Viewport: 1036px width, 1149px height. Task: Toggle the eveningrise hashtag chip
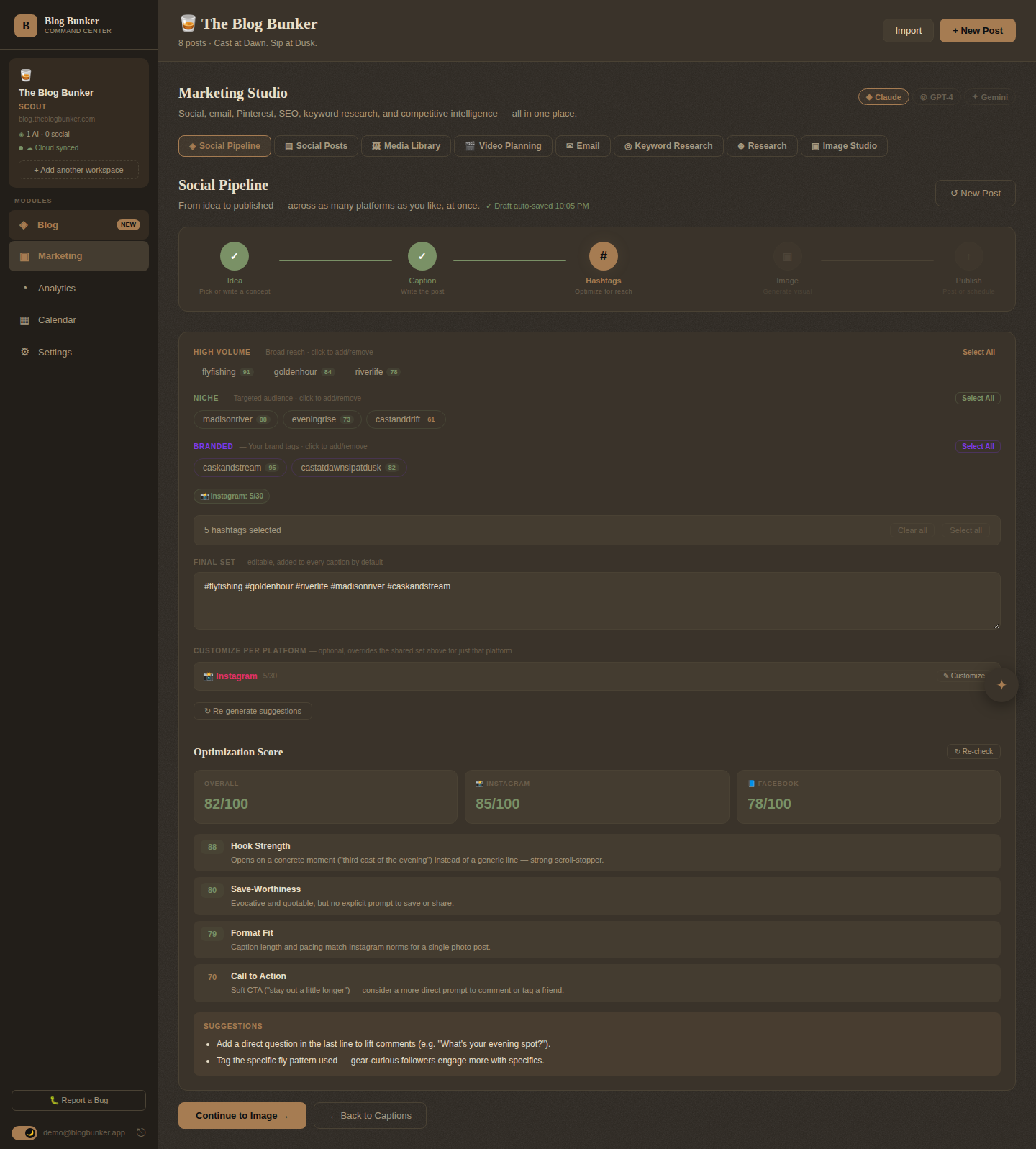coord(322,419)
